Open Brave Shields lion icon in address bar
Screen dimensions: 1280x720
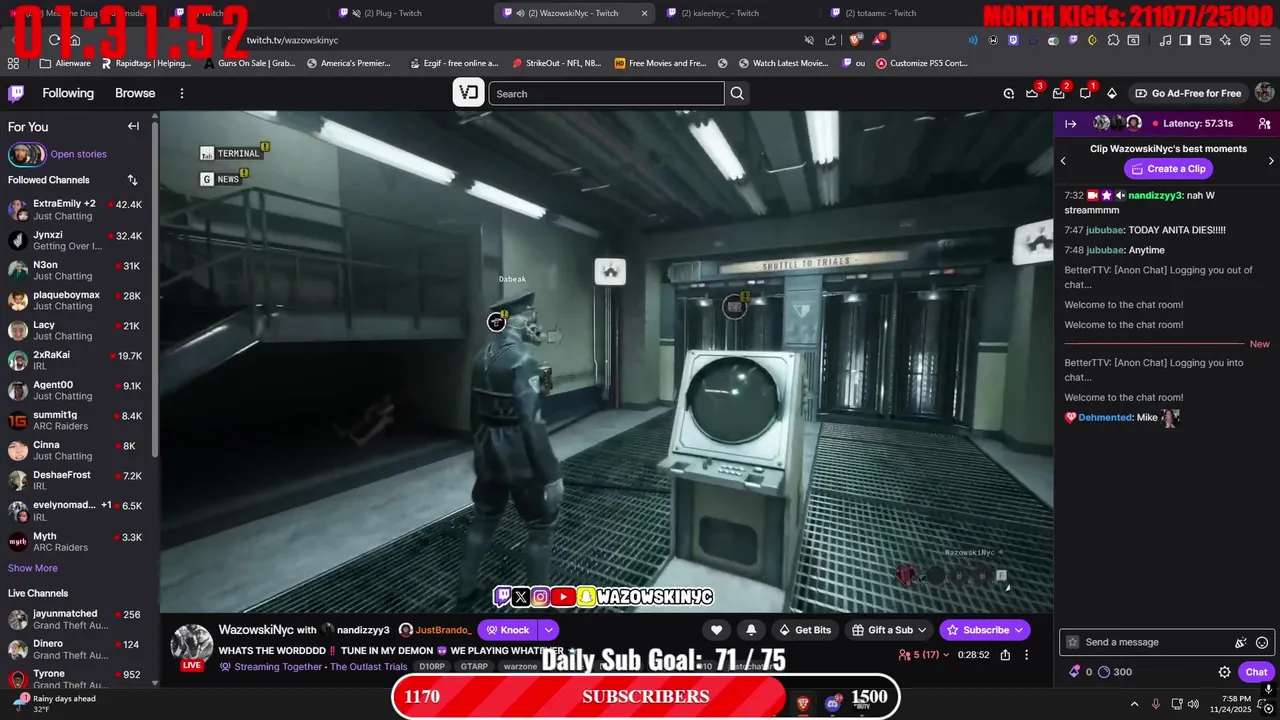pos(855,40)
